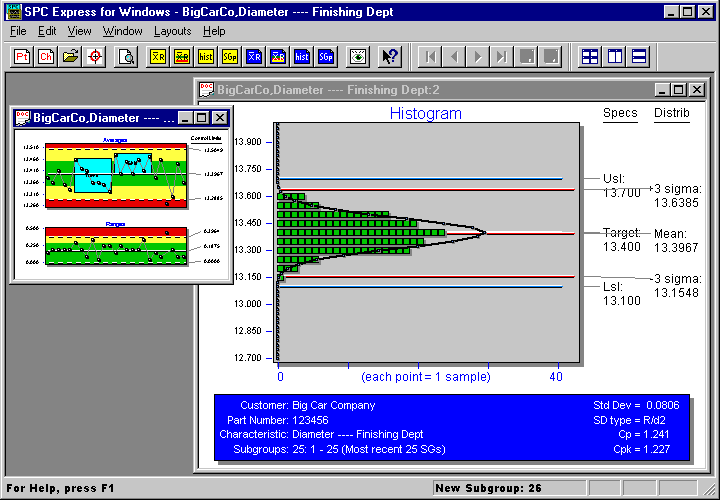Select the blue SGp toolbar button
This screenshot has width=720, height=500.
click(x=326, y=56)
